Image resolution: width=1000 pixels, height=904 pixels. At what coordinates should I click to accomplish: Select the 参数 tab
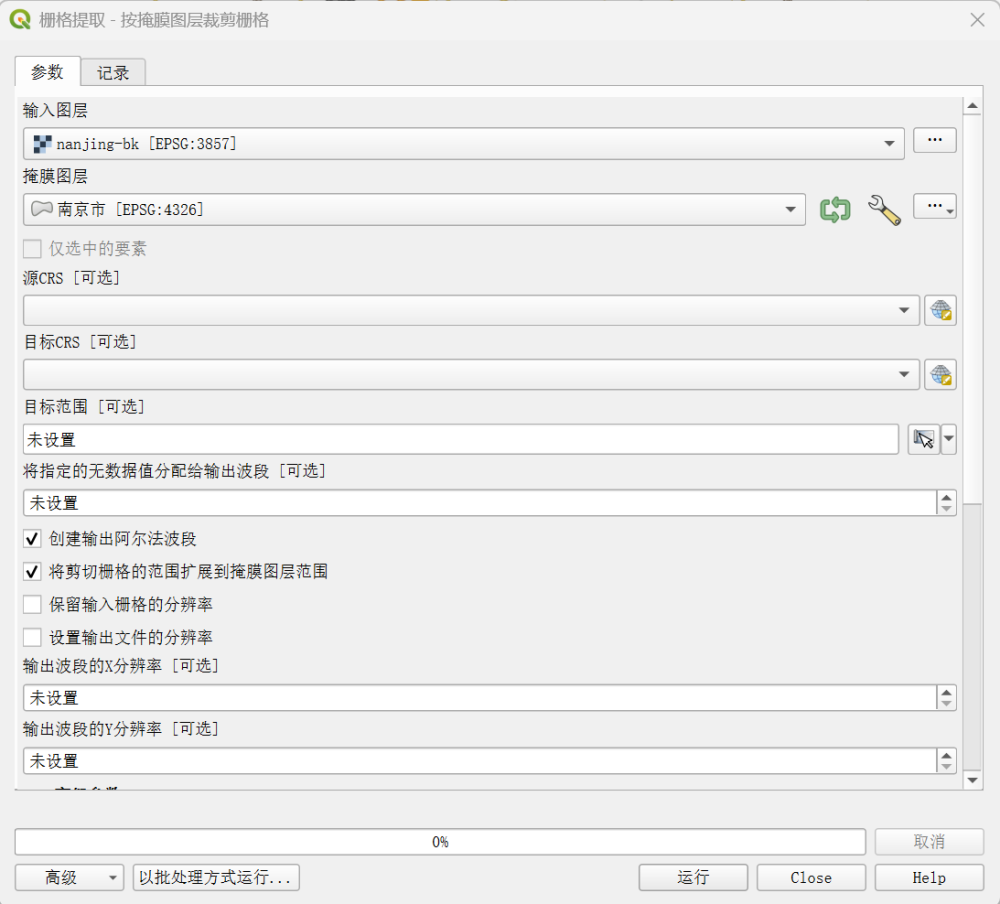pos(47,72)
